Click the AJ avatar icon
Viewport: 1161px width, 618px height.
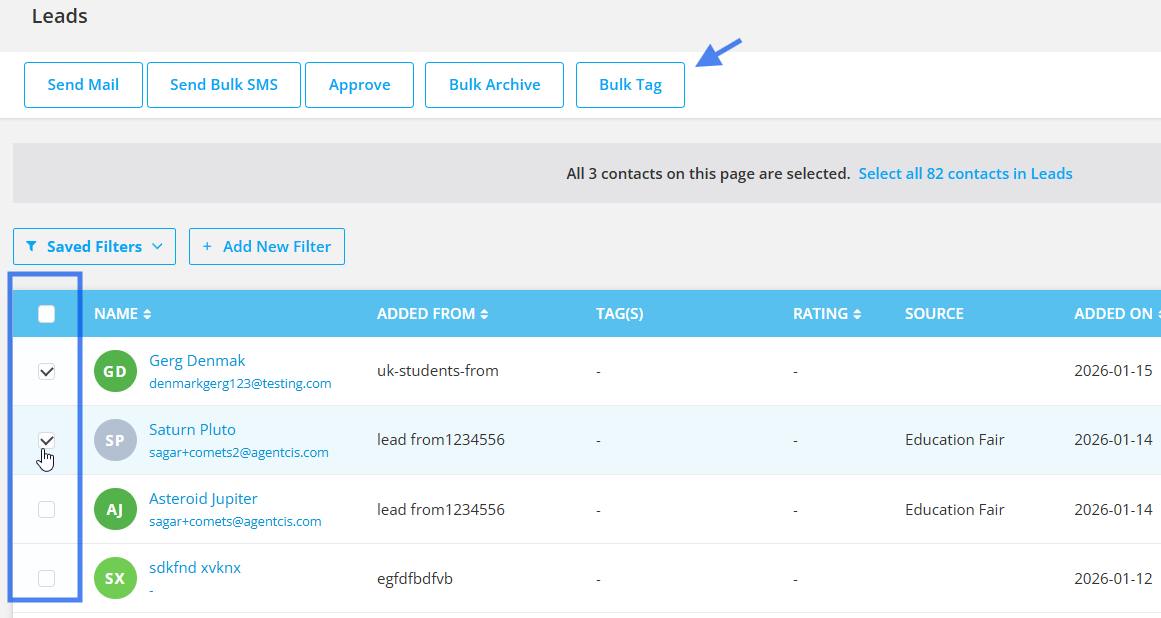(x=116, y=509)
